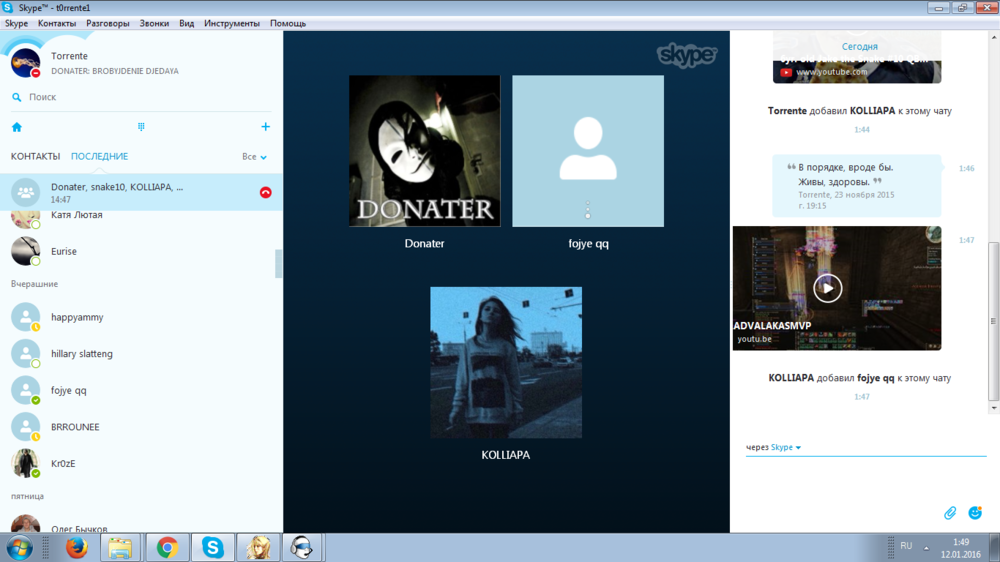Select the ПОСЛЕДНИЕ tab
Viewport: 1000px width, 562px height.
click(99, 157)
